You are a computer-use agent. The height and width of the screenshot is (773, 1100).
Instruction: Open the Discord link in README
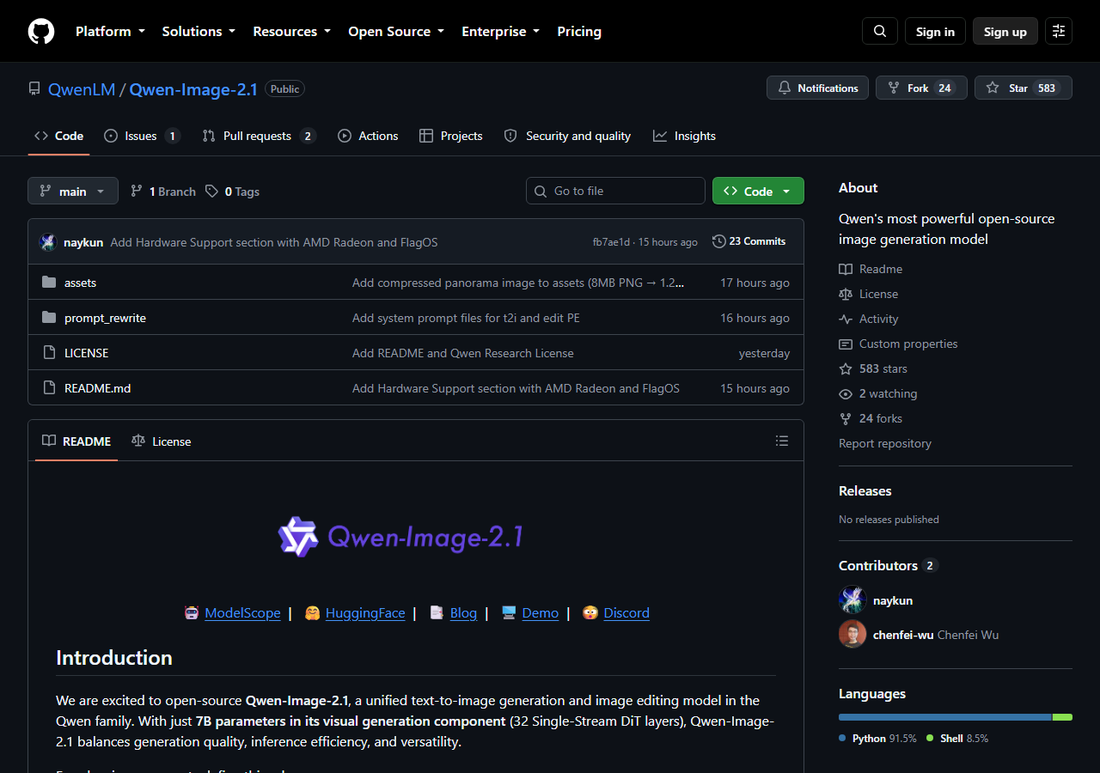click(626, 613)
